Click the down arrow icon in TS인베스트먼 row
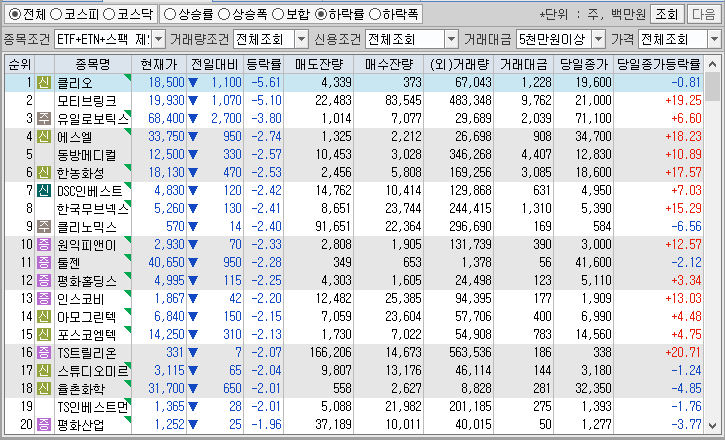 192,406
